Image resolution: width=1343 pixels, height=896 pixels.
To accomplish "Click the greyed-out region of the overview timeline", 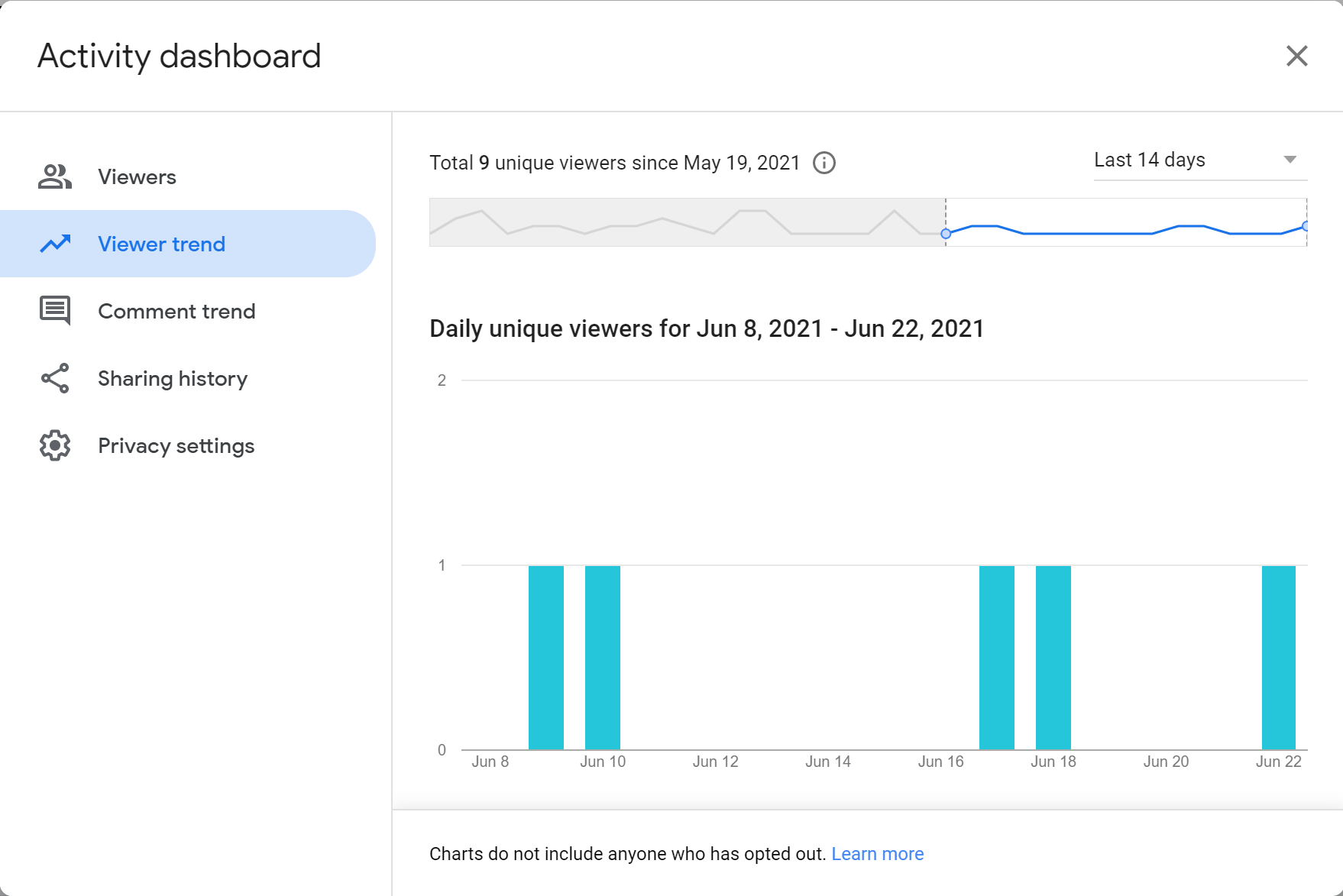I will point(688,222).
